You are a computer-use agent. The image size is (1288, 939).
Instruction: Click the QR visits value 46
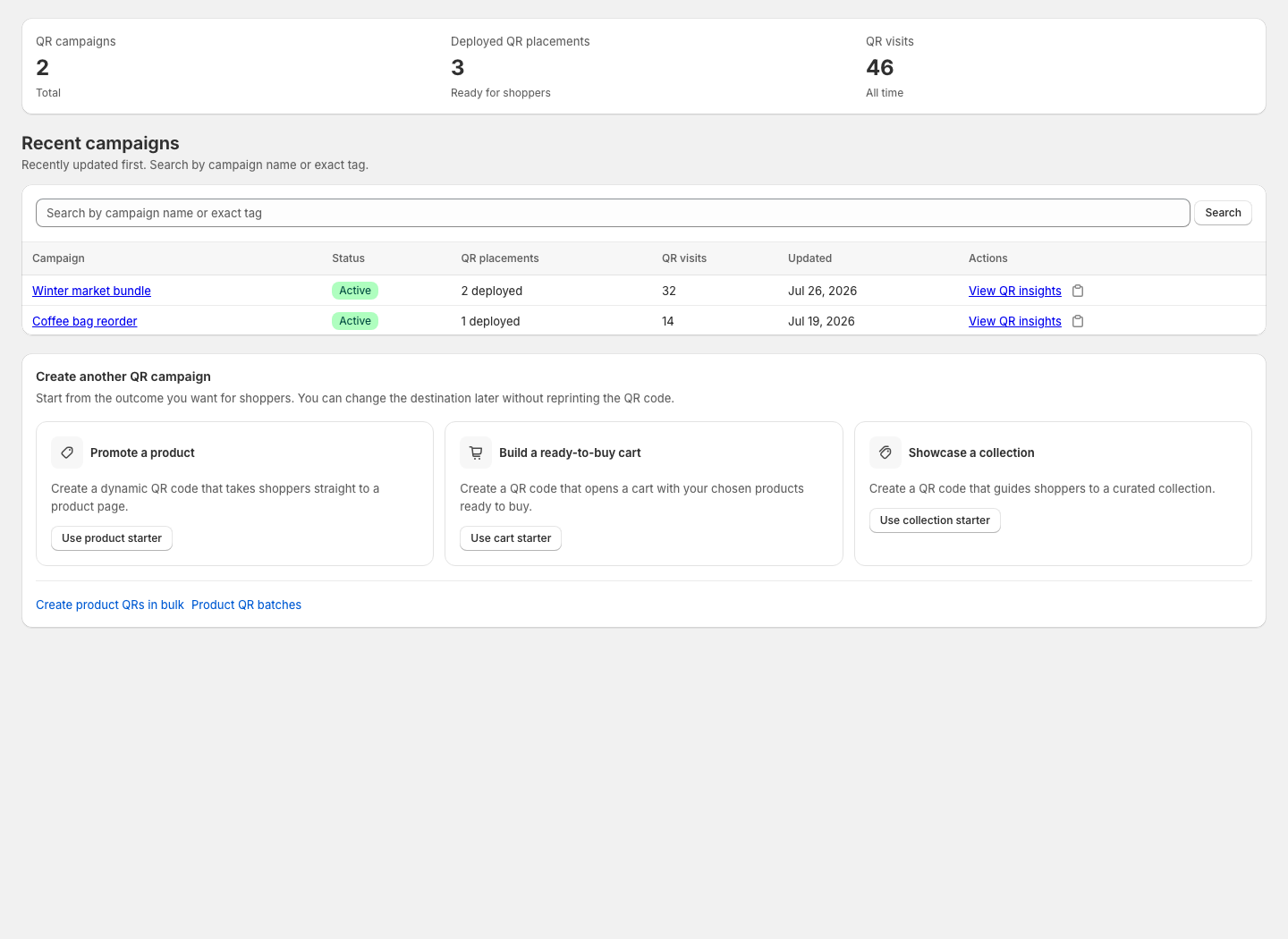coord(880,68)
